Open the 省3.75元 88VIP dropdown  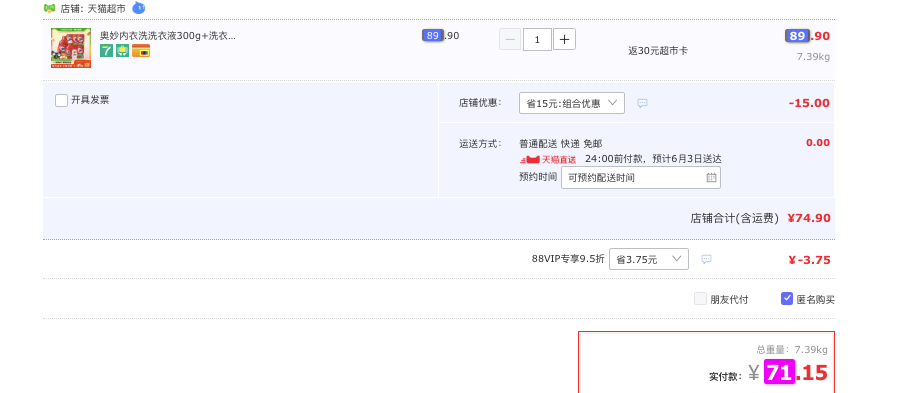click(649, 259)
